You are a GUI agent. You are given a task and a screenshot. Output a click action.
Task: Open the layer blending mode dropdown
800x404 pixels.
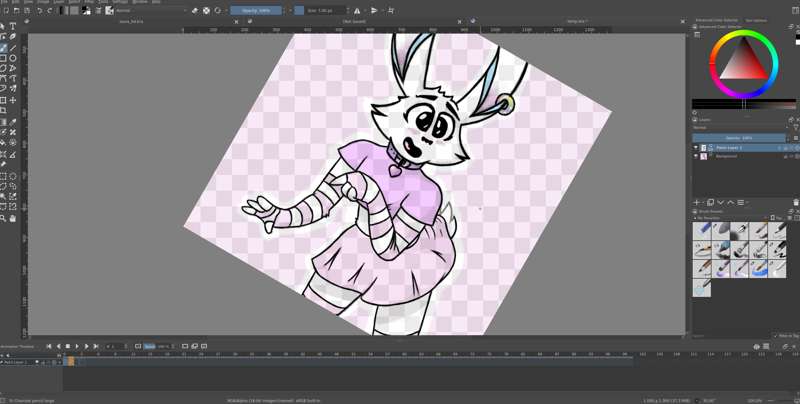740,128
